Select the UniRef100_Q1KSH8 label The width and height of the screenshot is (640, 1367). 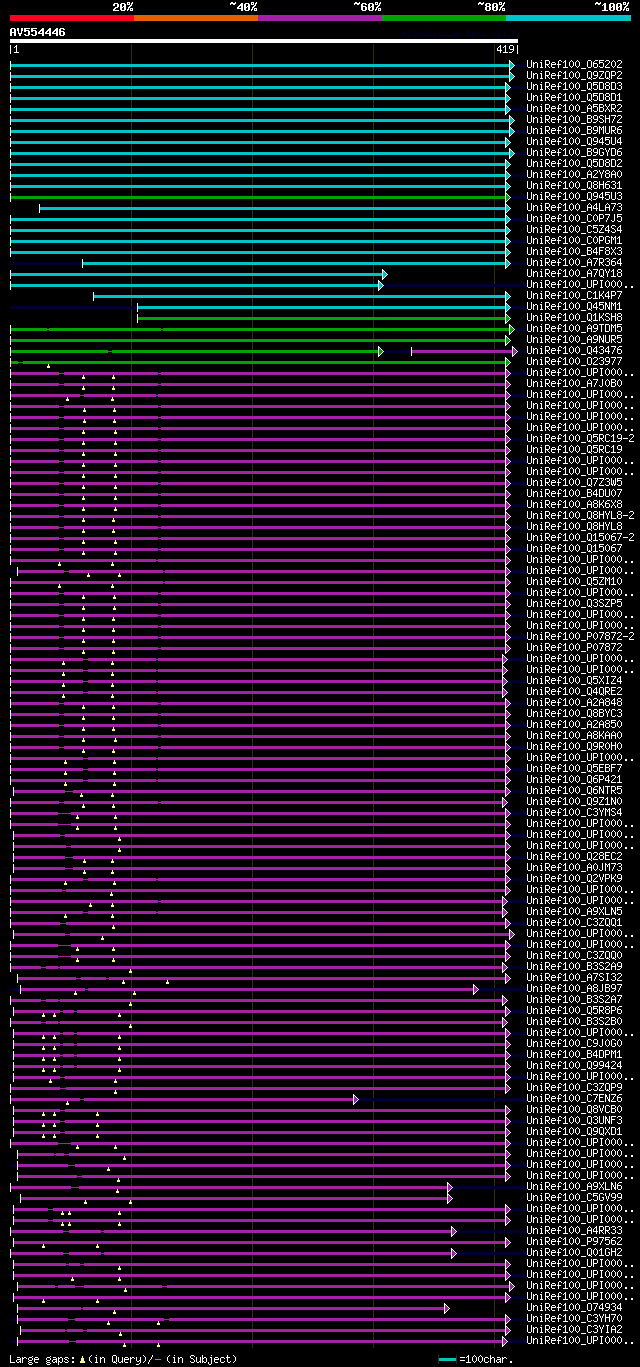(x=574, y=317)
